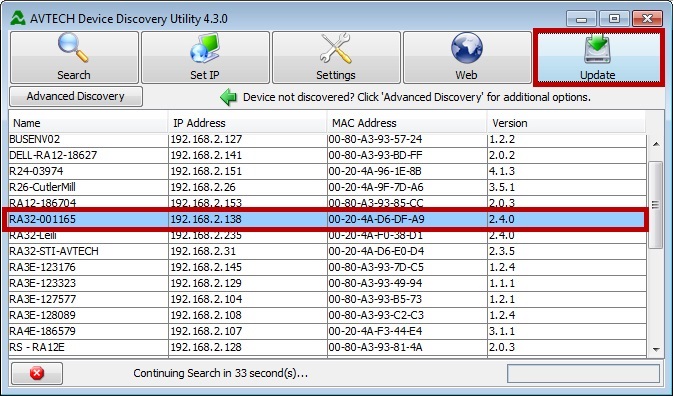Sort by the Name column header
The image size is (673, 396).
click(88, 123)
